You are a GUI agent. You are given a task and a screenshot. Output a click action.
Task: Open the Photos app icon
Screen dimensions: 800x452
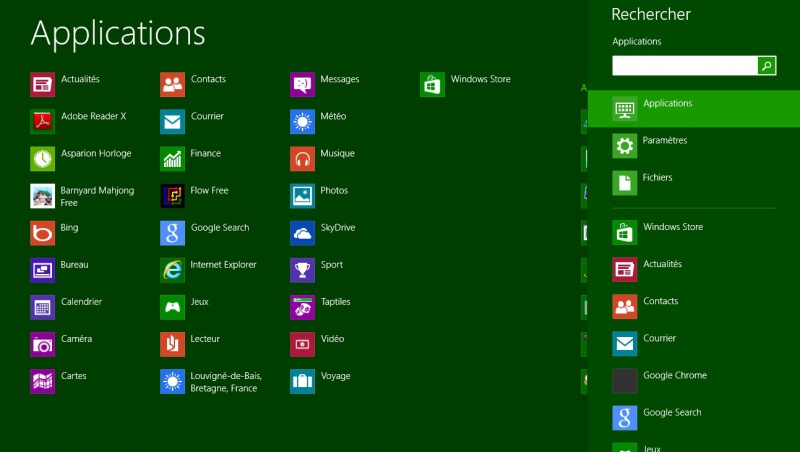pyautogui.click(x=303, y=196)
